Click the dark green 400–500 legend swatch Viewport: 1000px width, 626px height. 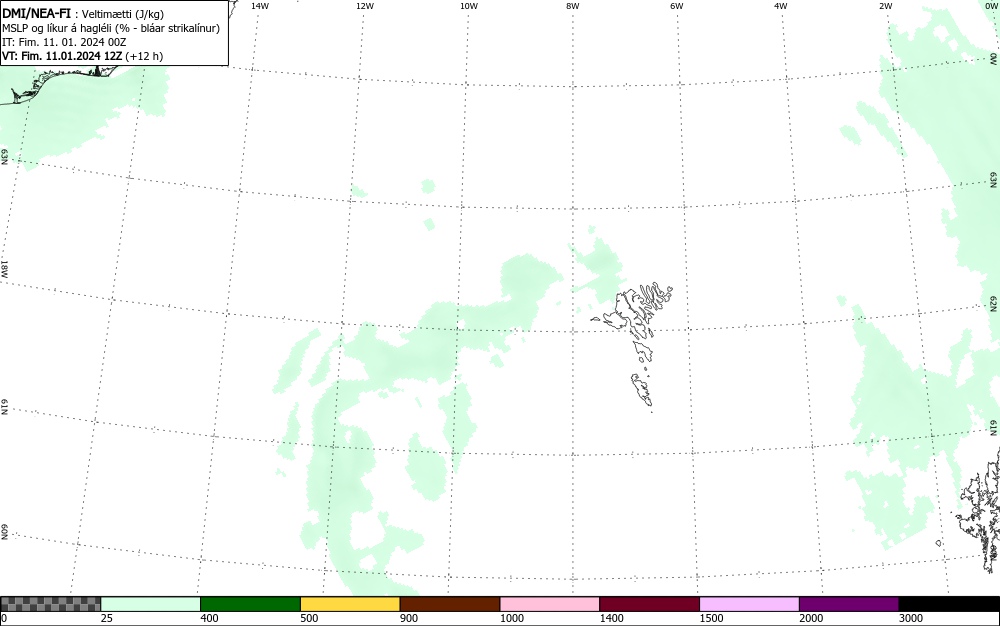(x=251, y=604)
